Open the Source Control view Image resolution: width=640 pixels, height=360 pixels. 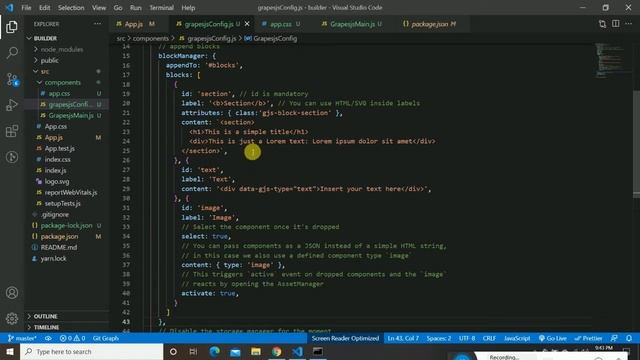click(x=12, y=79)
